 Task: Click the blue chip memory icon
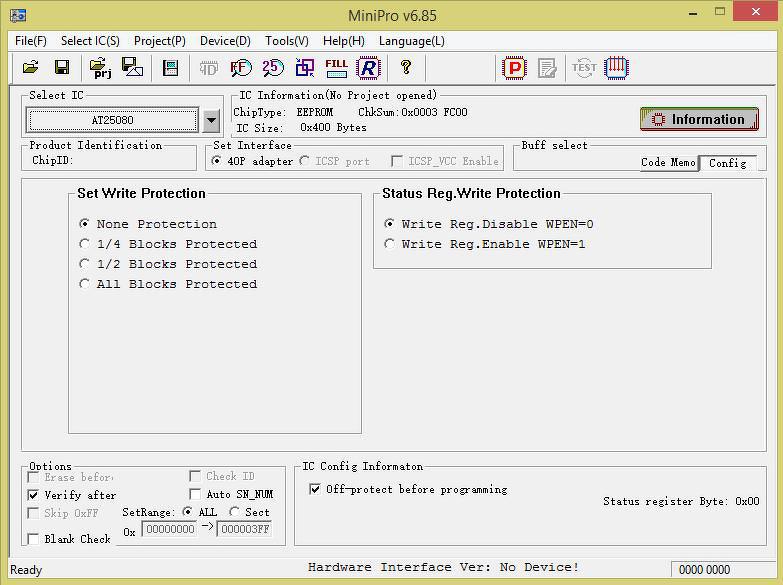[x=616, y=67]
